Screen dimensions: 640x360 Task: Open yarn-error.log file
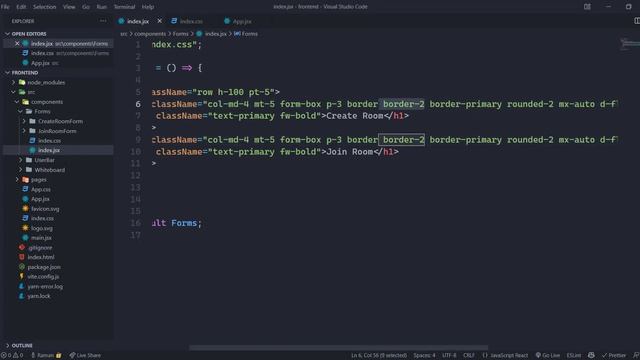pos(45,287)
